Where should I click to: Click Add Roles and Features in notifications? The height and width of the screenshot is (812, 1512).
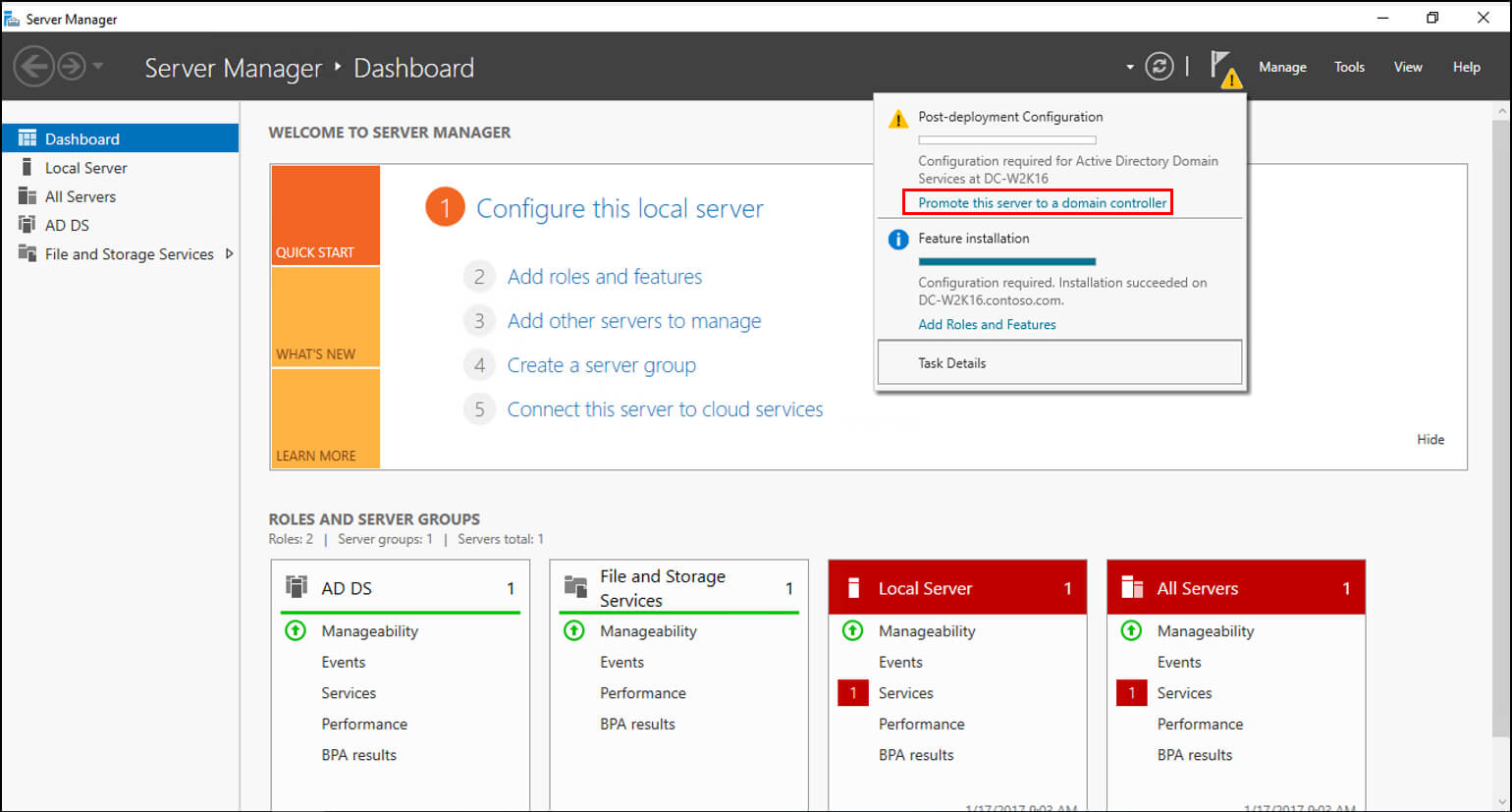(987, 324)
